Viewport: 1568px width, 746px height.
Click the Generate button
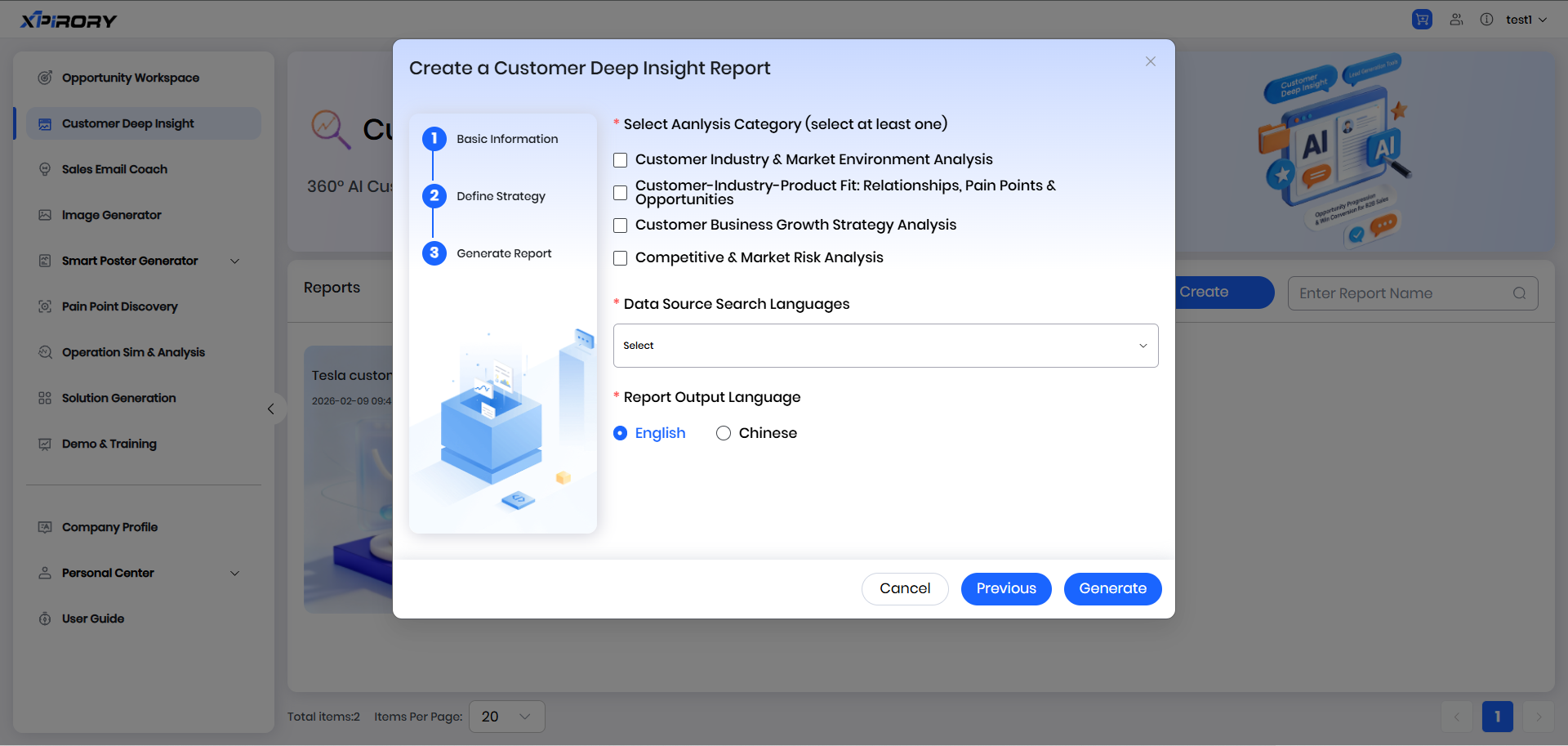coord(1112,589)
